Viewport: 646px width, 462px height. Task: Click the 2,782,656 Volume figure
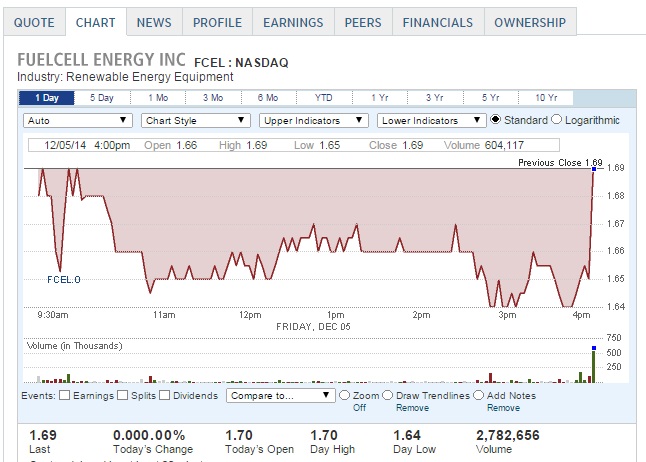[x=508, y=435]
